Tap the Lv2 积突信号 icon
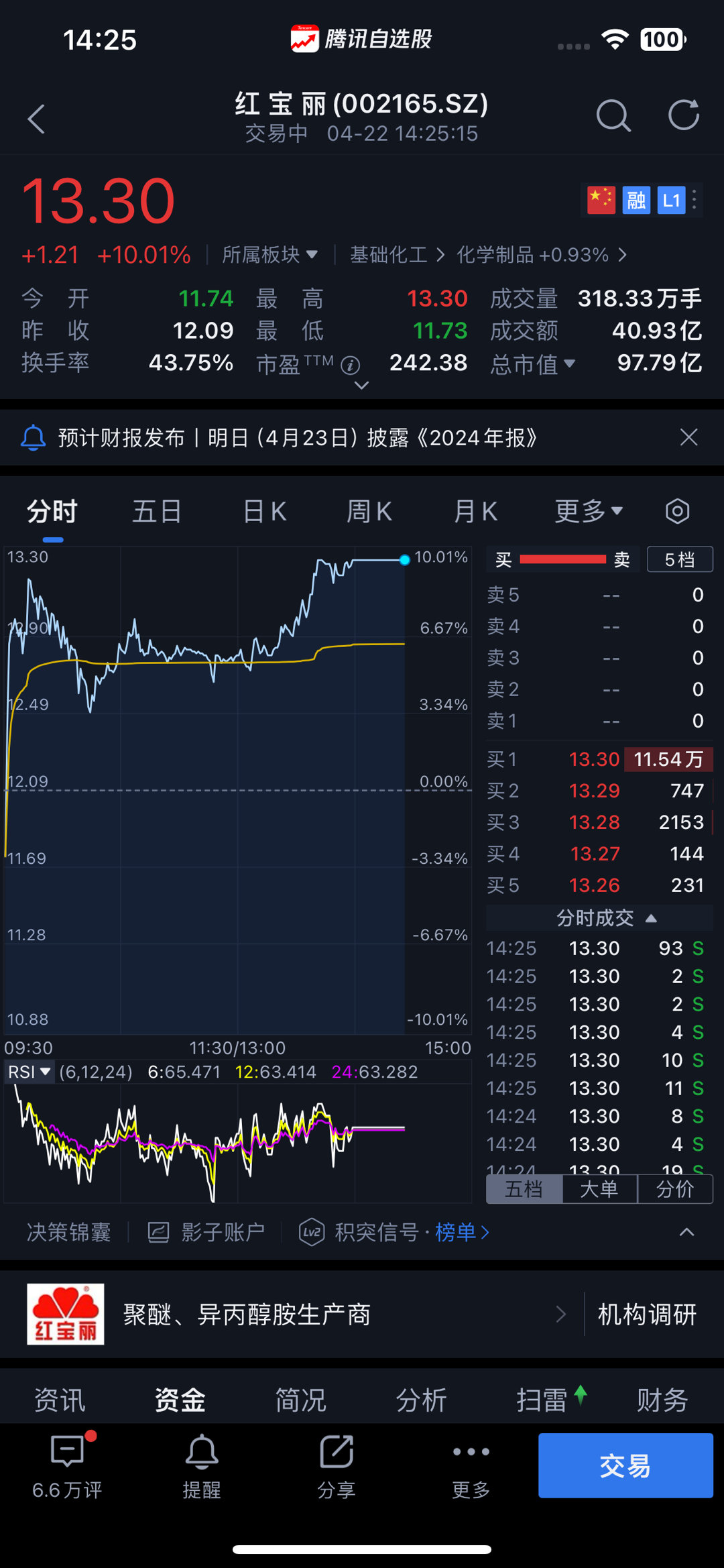 click(312, 1232)
